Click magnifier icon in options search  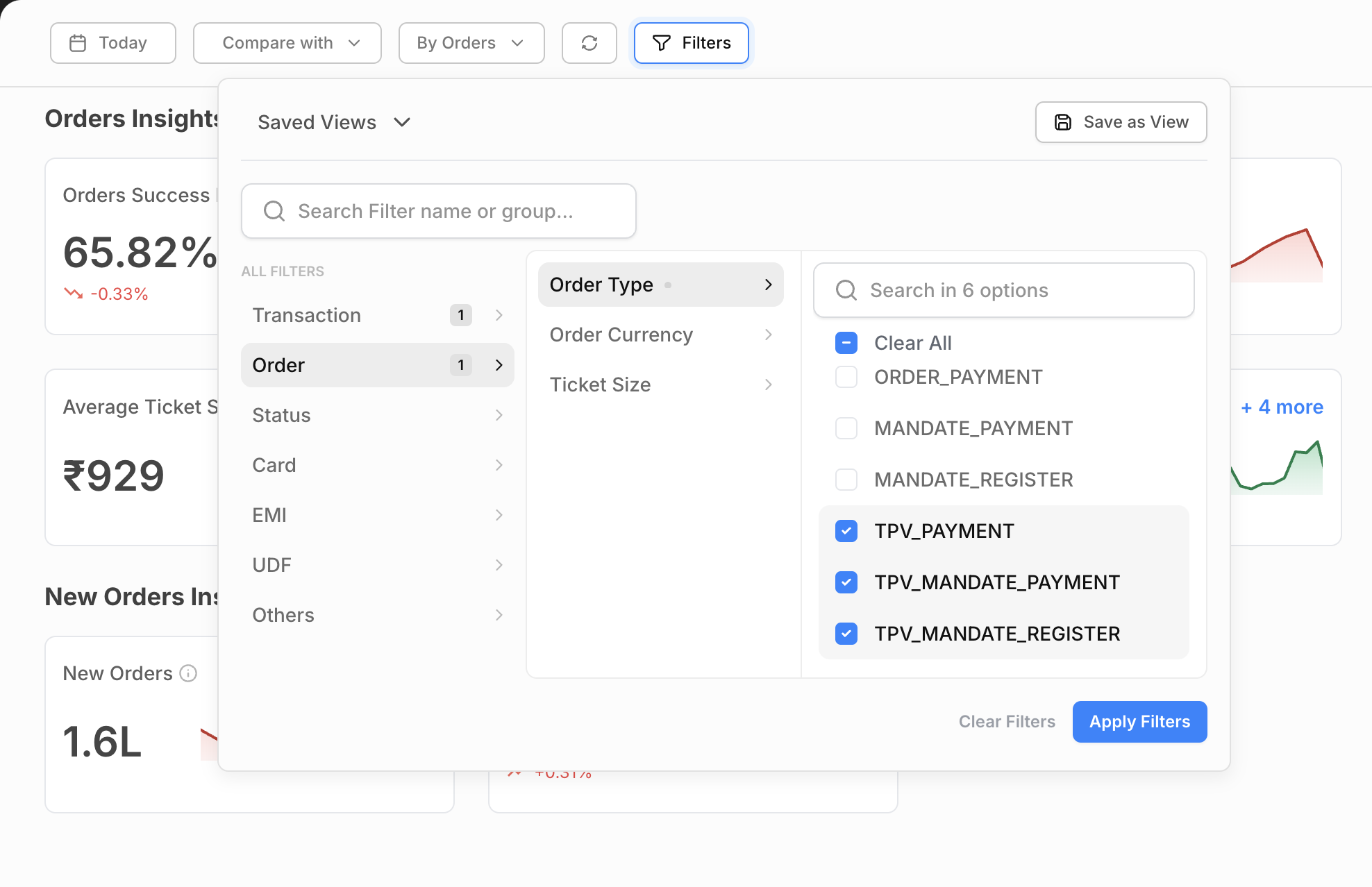[x=846, y=290]
